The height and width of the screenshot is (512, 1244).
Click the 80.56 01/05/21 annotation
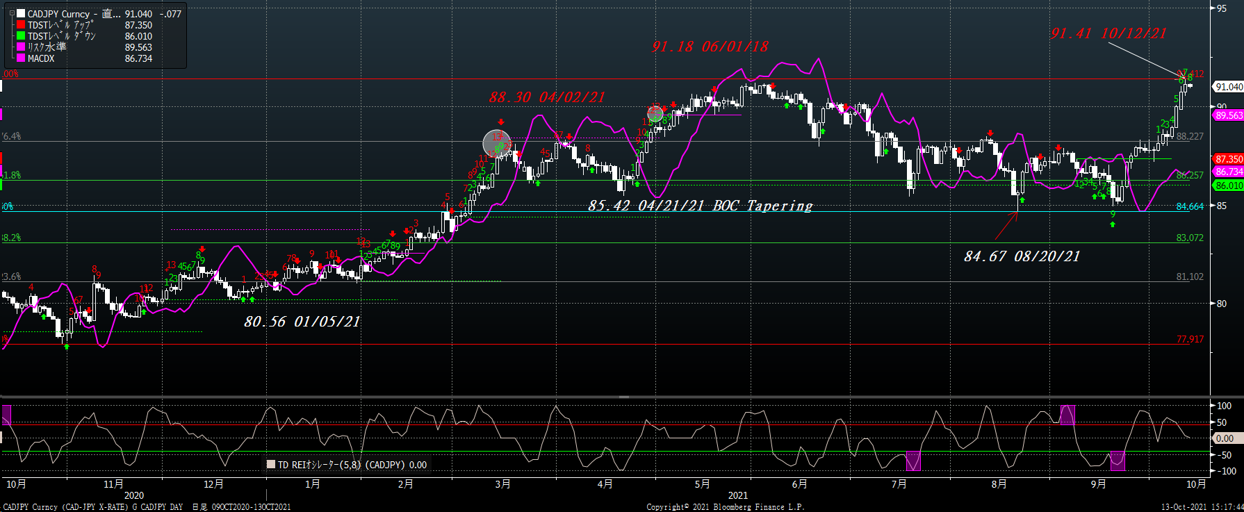tap(303, 322)
